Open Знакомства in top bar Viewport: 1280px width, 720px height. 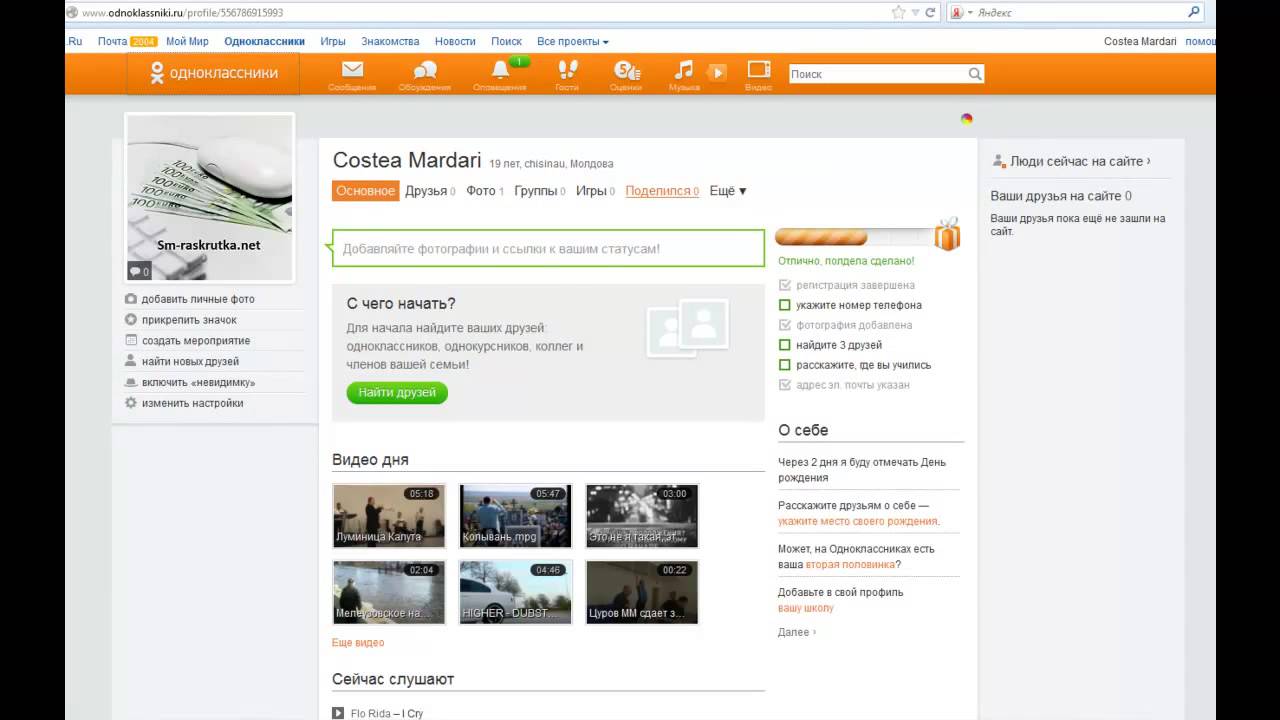coord(390,42)
